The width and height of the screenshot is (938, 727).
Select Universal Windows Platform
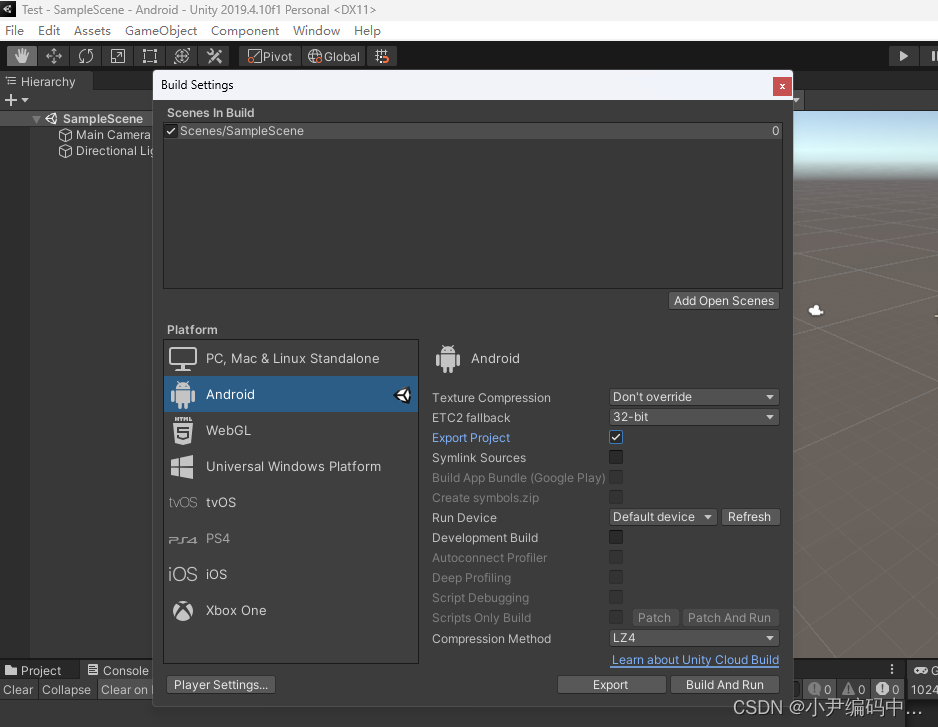[x=291, y=466]
